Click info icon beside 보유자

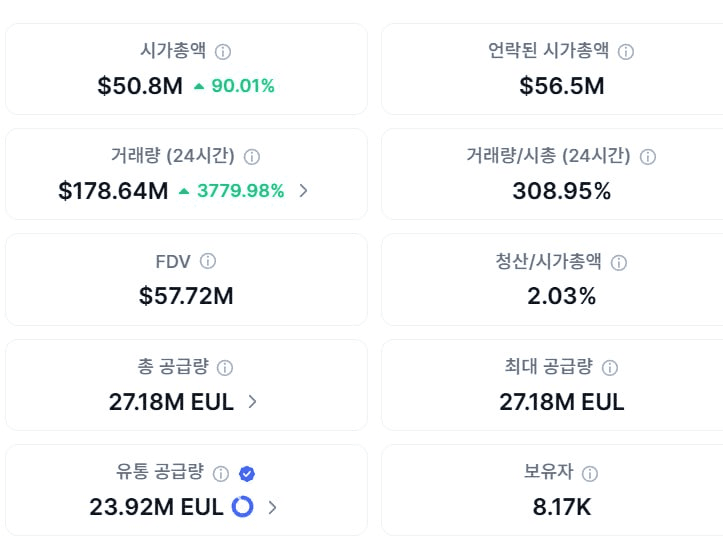pos(590,473)
